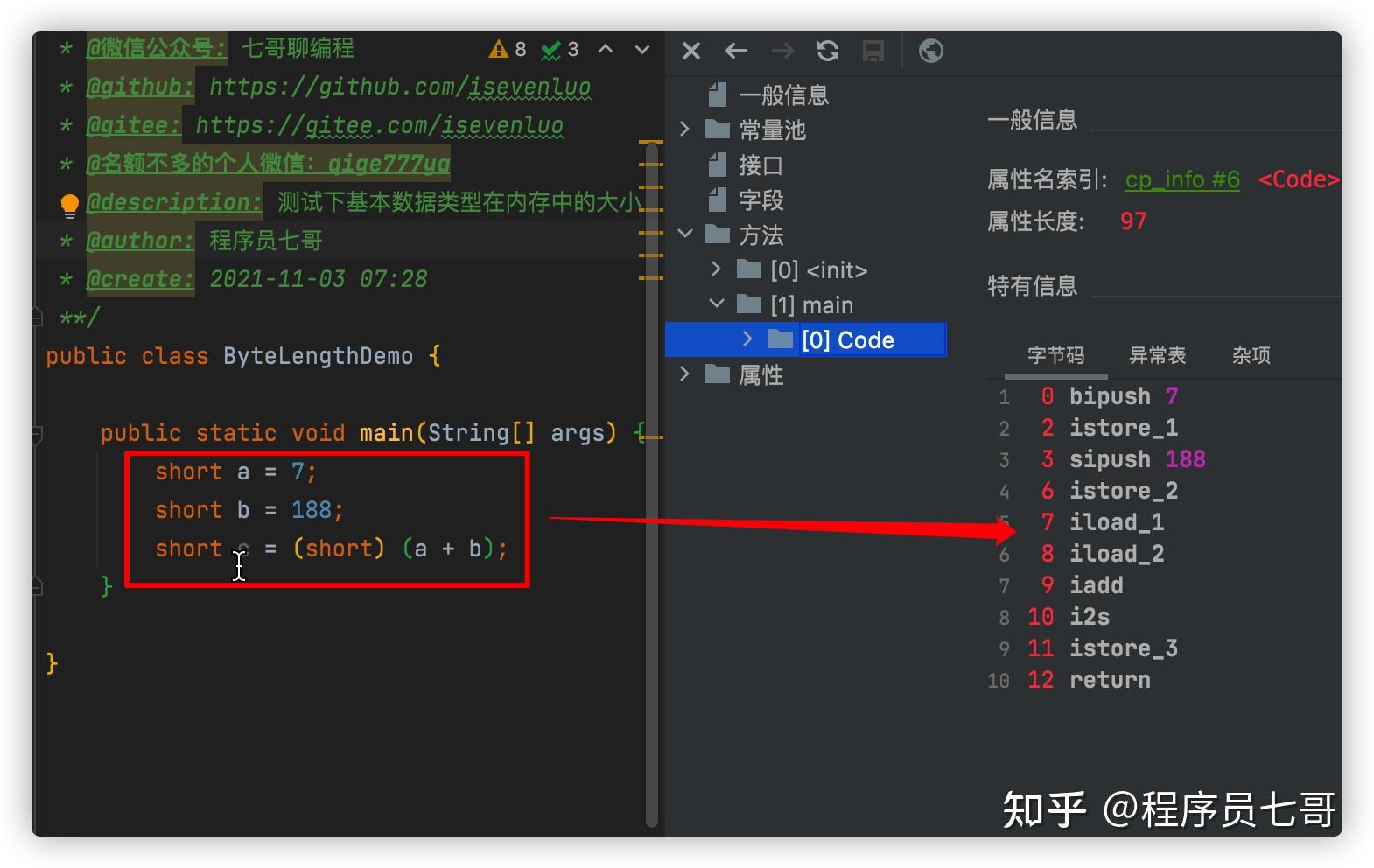Expand the 属性 node

[685, 374]
